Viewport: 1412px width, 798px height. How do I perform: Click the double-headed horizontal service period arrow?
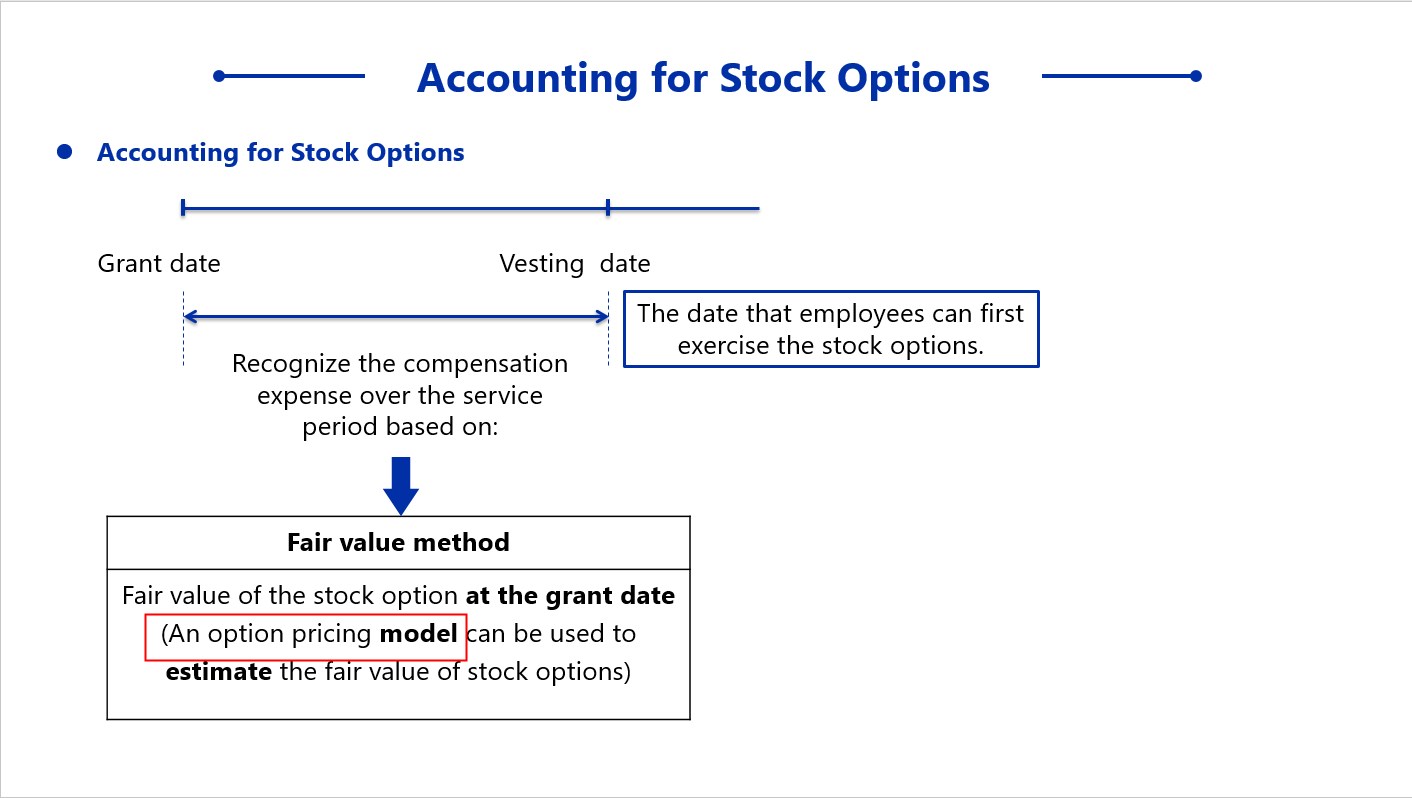tap(396, 317)
